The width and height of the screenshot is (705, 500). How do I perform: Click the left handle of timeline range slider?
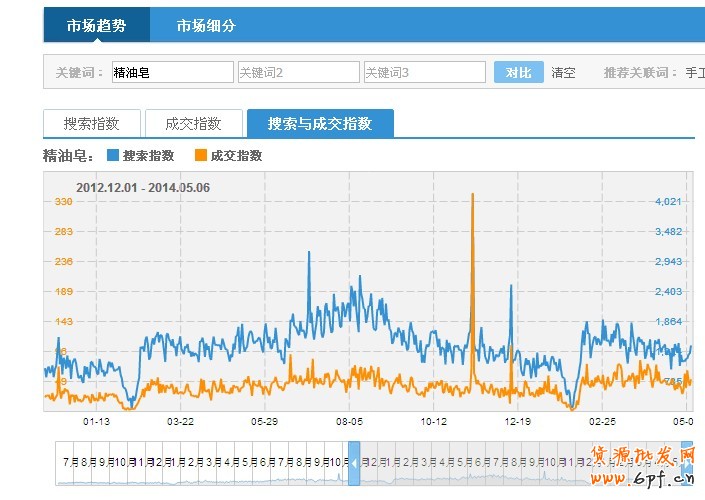(353, 465)
